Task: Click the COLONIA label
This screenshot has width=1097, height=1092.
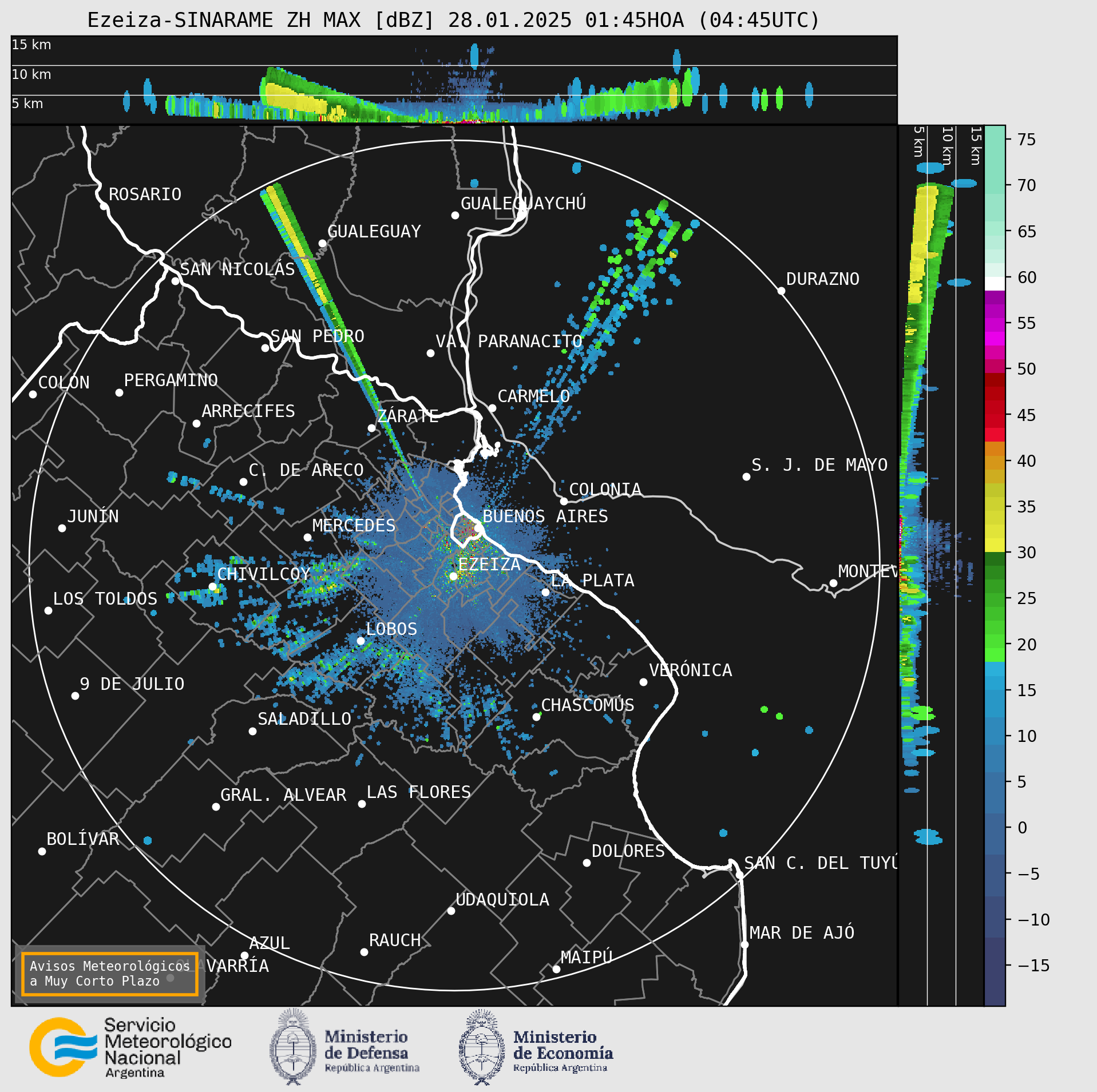Action: point(605,490)
